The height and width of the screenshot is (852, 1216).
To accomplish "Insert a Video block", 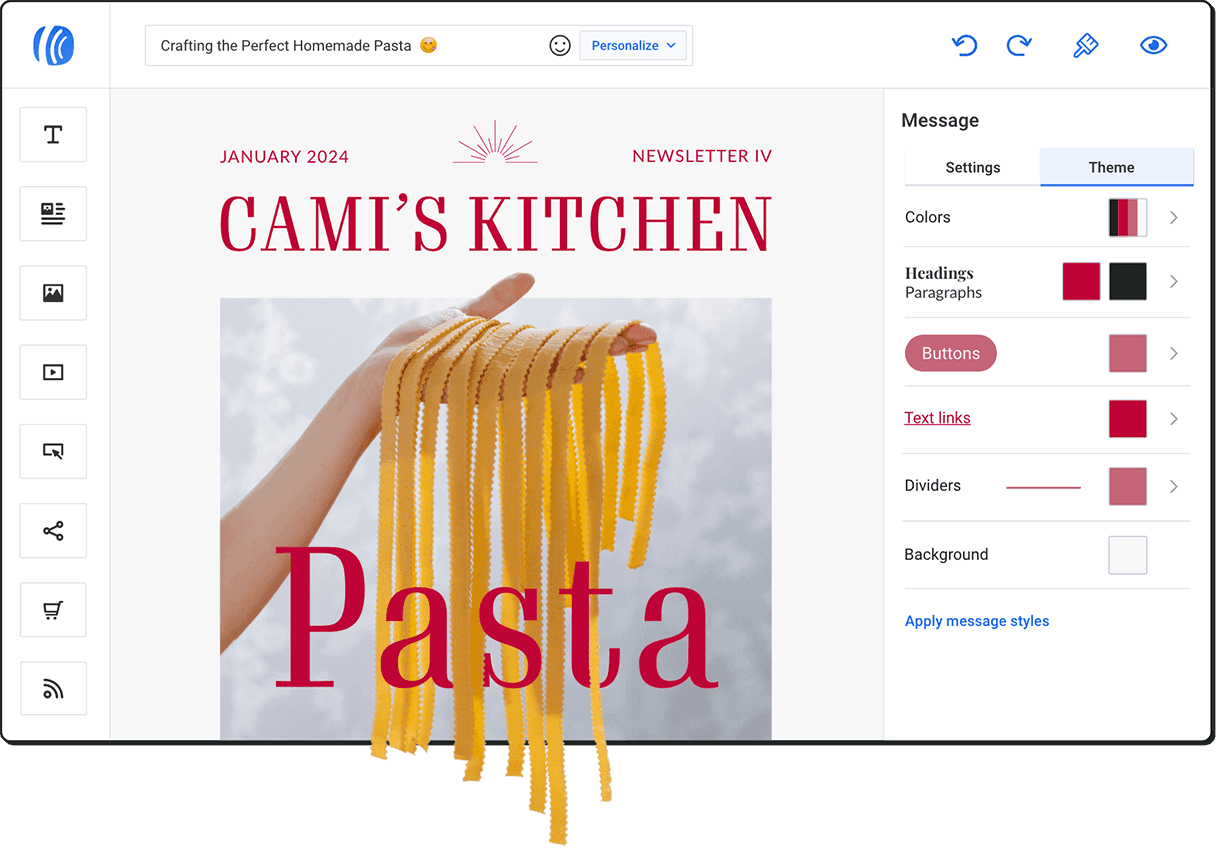I will click(x=53, y=372).
